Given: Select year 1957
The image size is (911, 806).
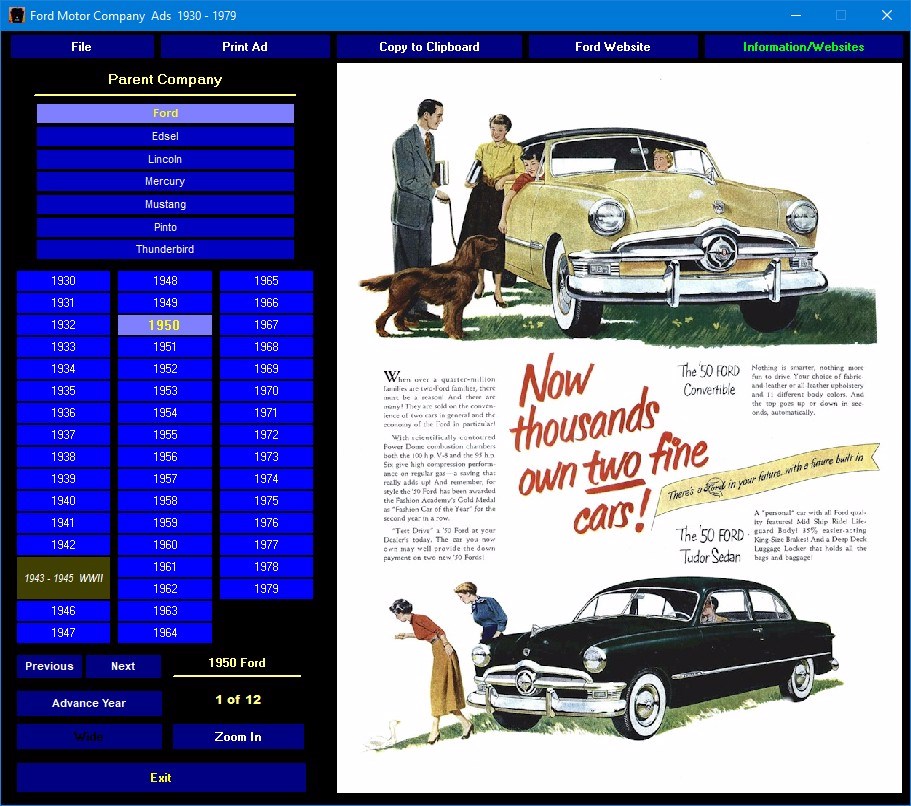Looking at the screenshot, I should point(165,479).
